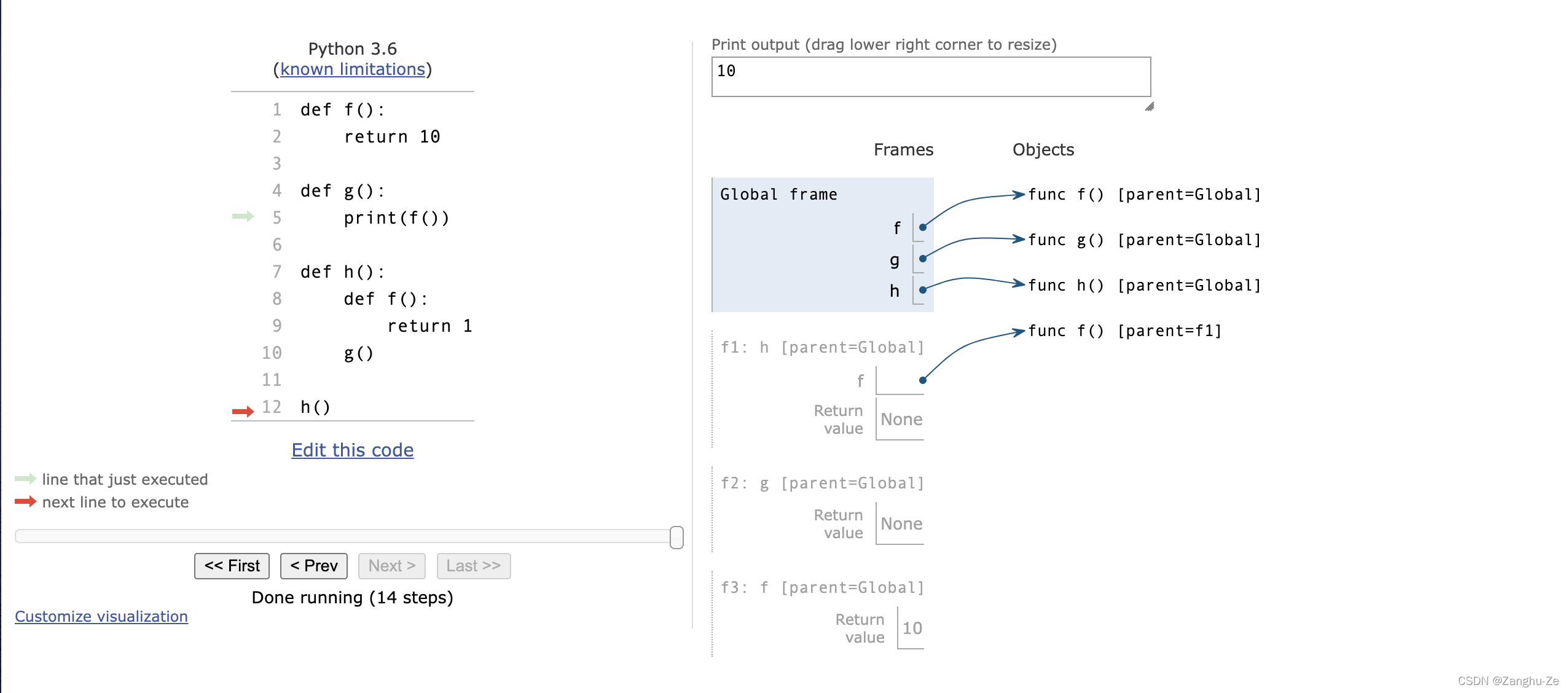Click the red next-line arrow at line 12

pyautogui.click(x=243, y=411)
